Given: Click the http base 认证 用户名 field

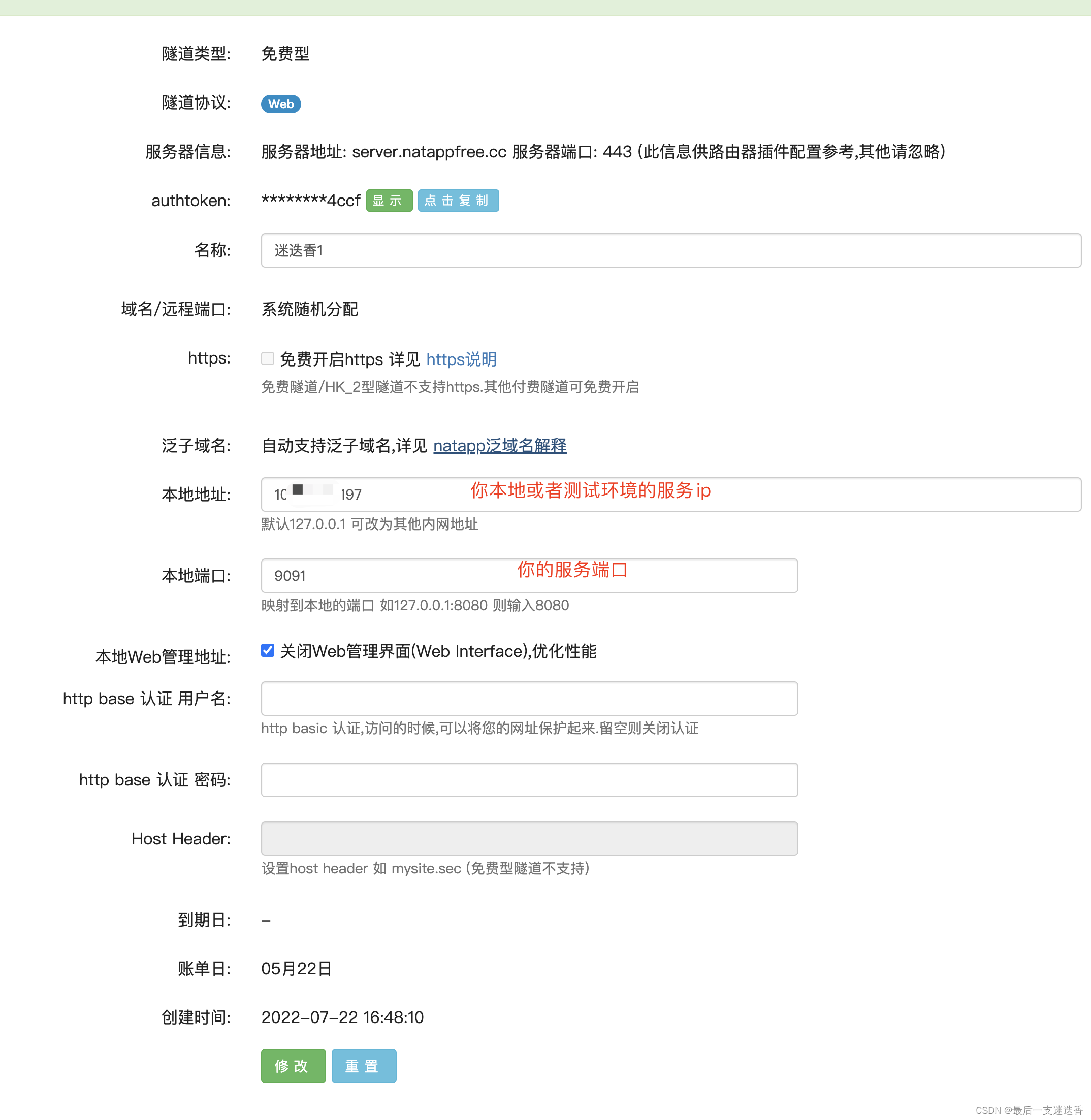Looking at the screenshot, I should 529,699.
